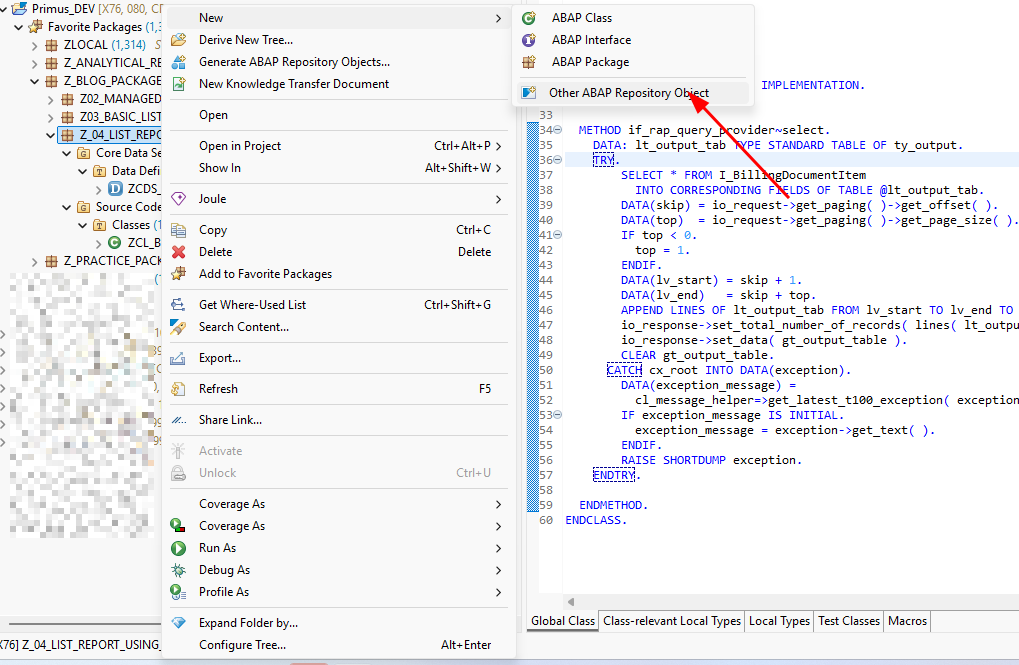Click the Profile As icon
This screenshot has width=1019, height=665.
[179, 592]
